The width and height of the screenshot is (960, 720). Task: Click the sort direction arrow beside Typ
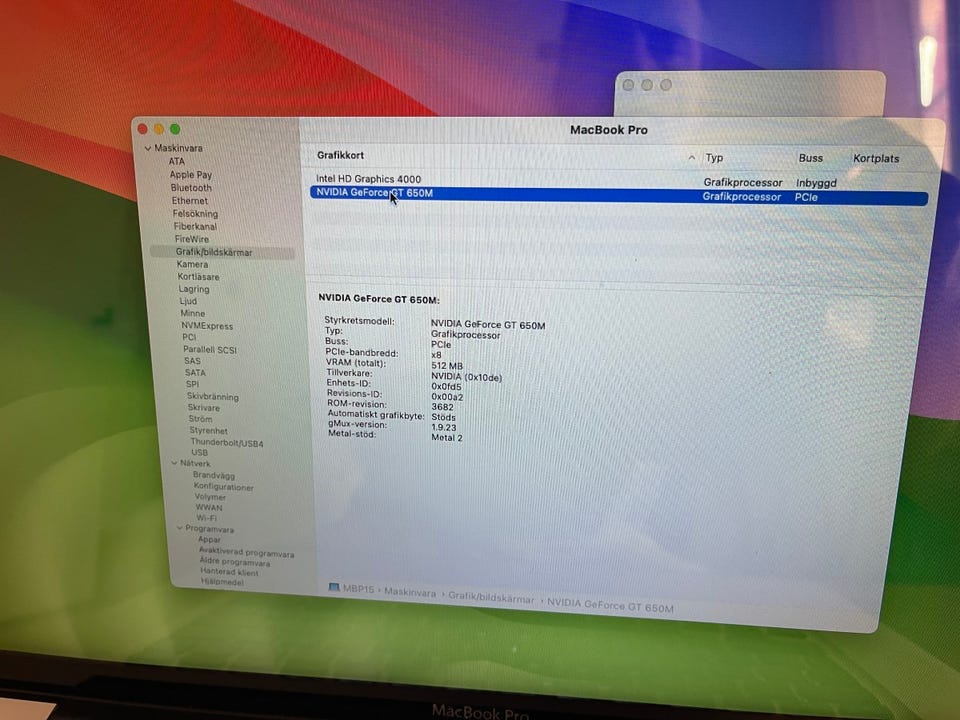pyautogui.click(x=691, y=157)
